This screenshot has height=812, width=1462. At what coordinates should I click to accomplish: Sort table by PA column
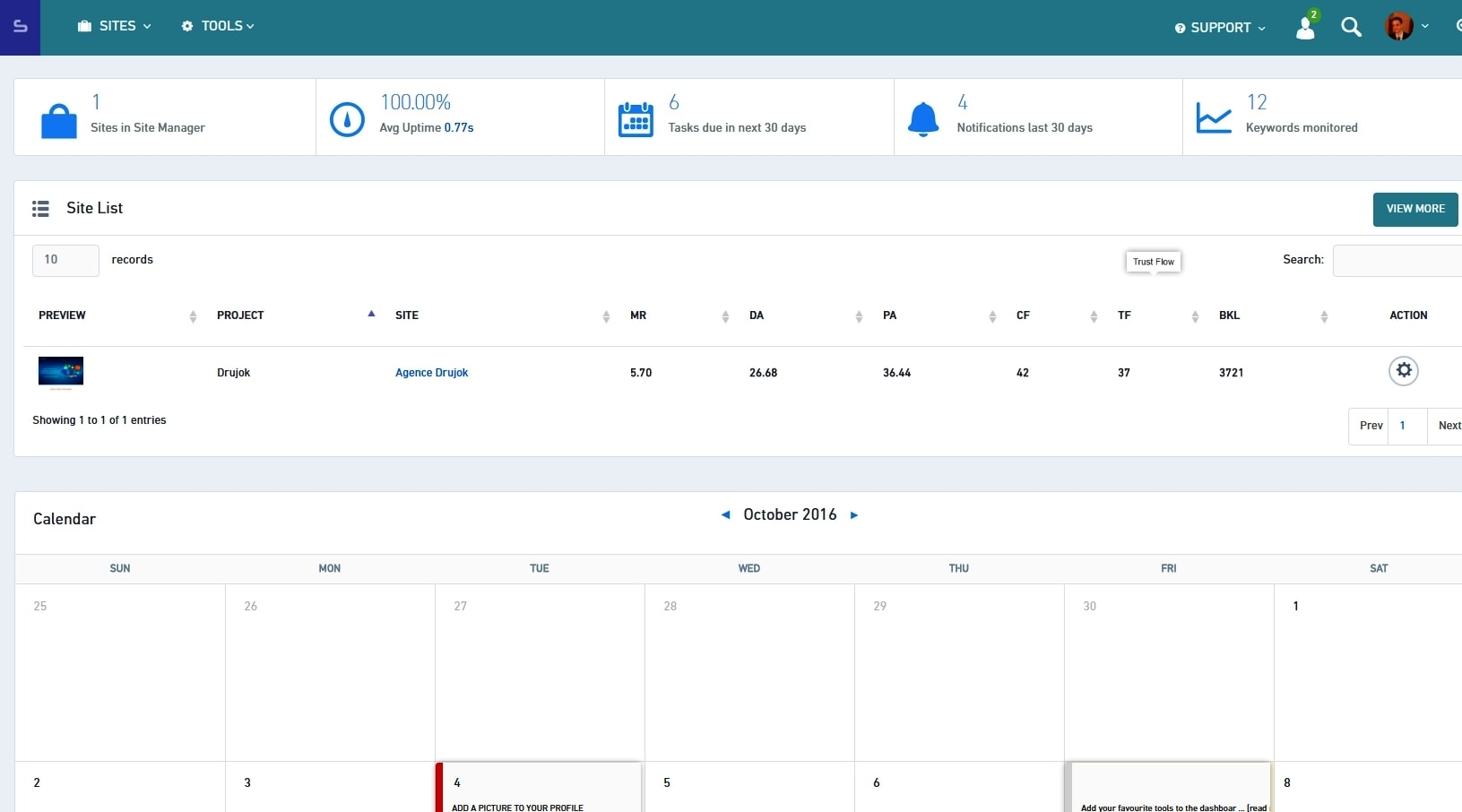[x=939, y=315]
